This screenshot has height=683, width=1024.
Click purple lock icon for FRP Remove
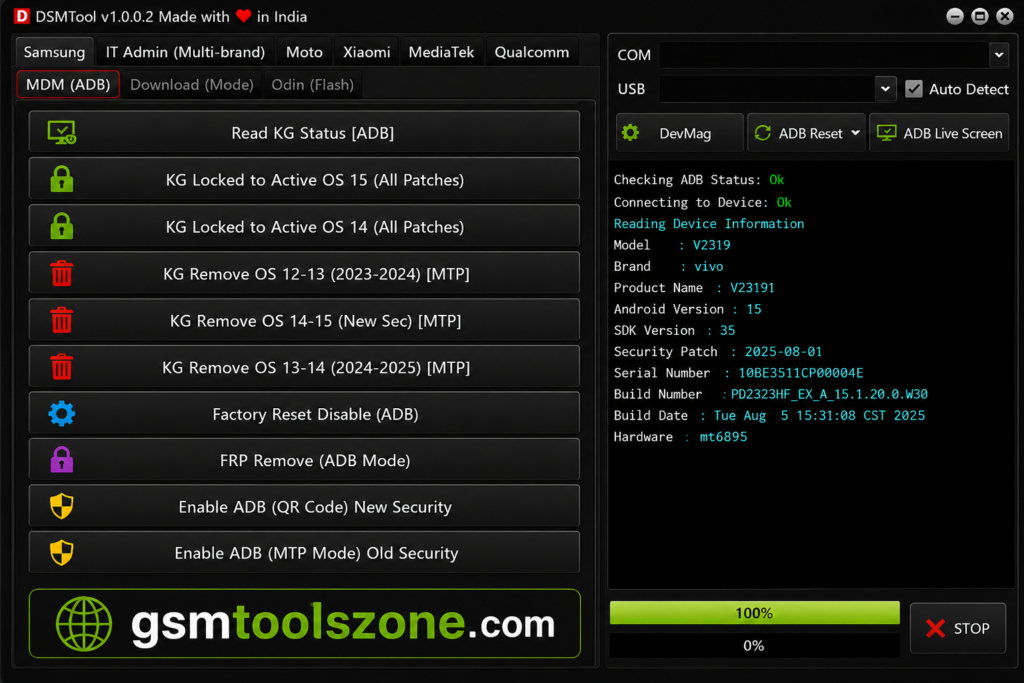pos(61,460)
